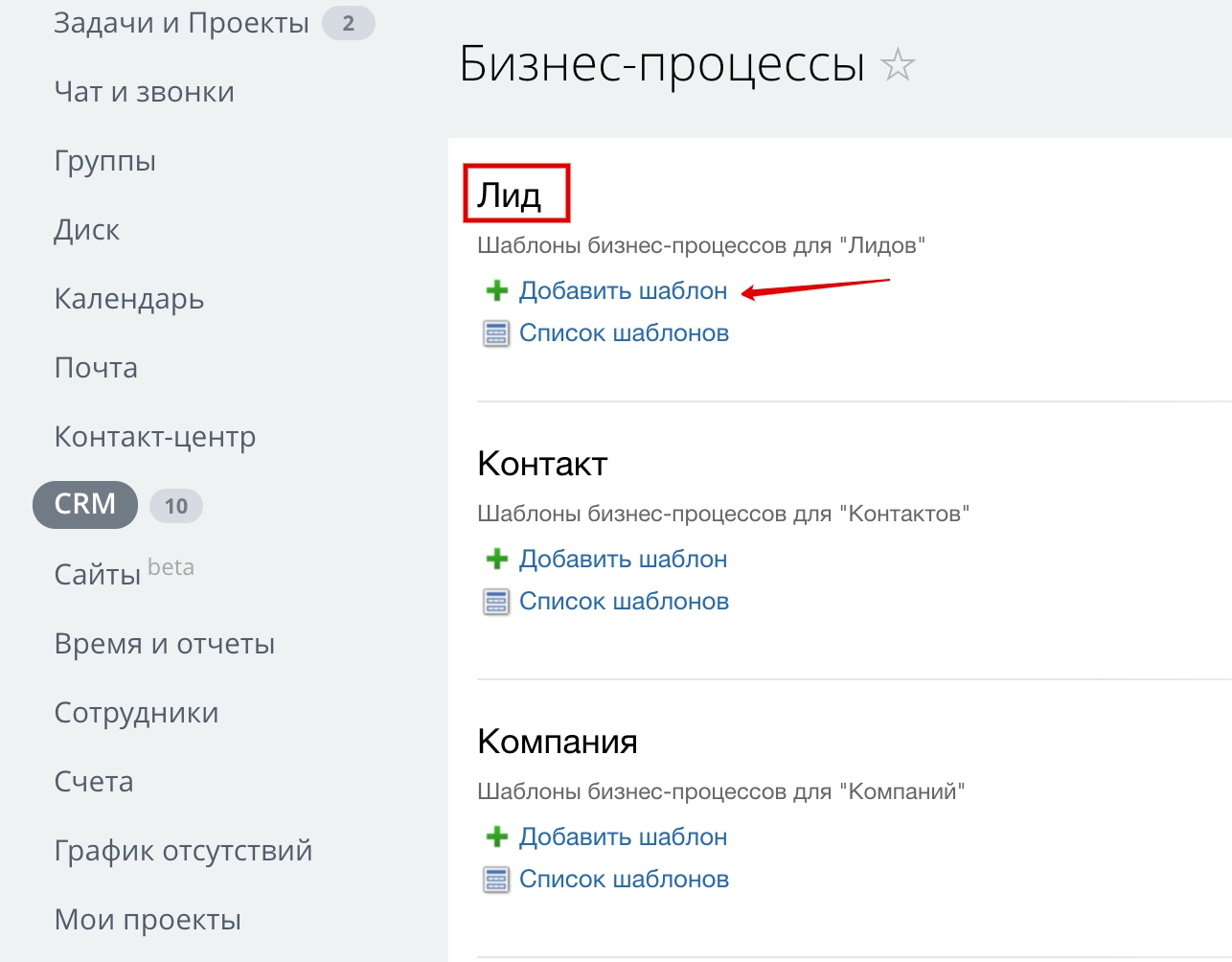Open График отсутствий from the sidebar

coord(184,850)
